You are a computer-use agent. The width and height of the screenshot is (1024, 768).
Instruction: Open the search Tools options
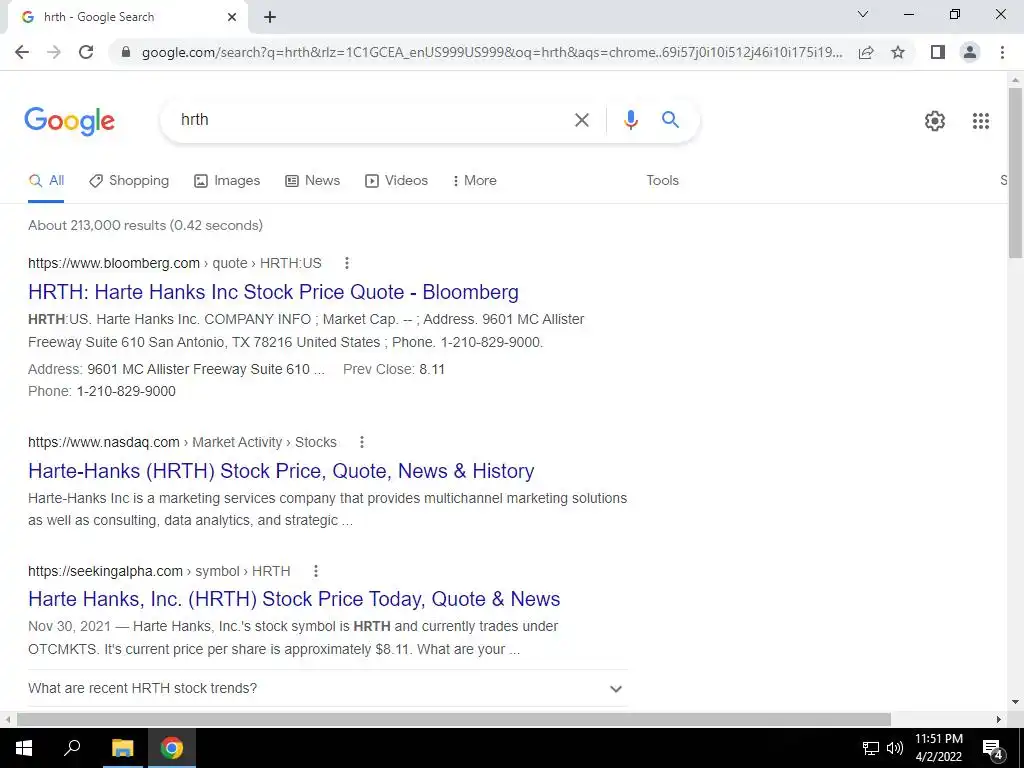point(662,181)
